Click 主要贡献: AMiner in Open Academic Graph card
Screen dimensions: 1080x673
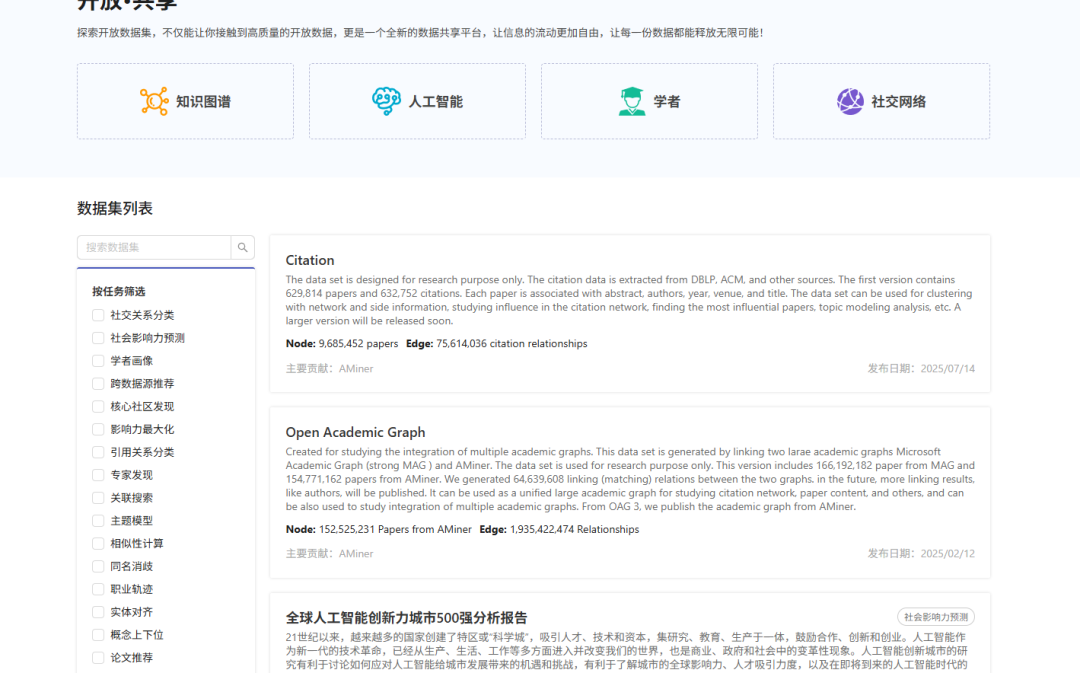(329, 553)
